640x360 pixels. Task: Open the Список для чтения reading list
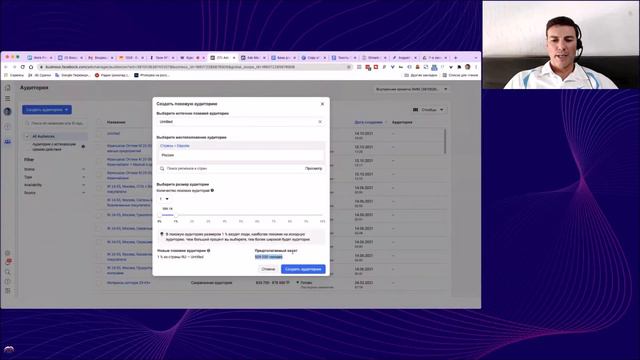[460, 75]
